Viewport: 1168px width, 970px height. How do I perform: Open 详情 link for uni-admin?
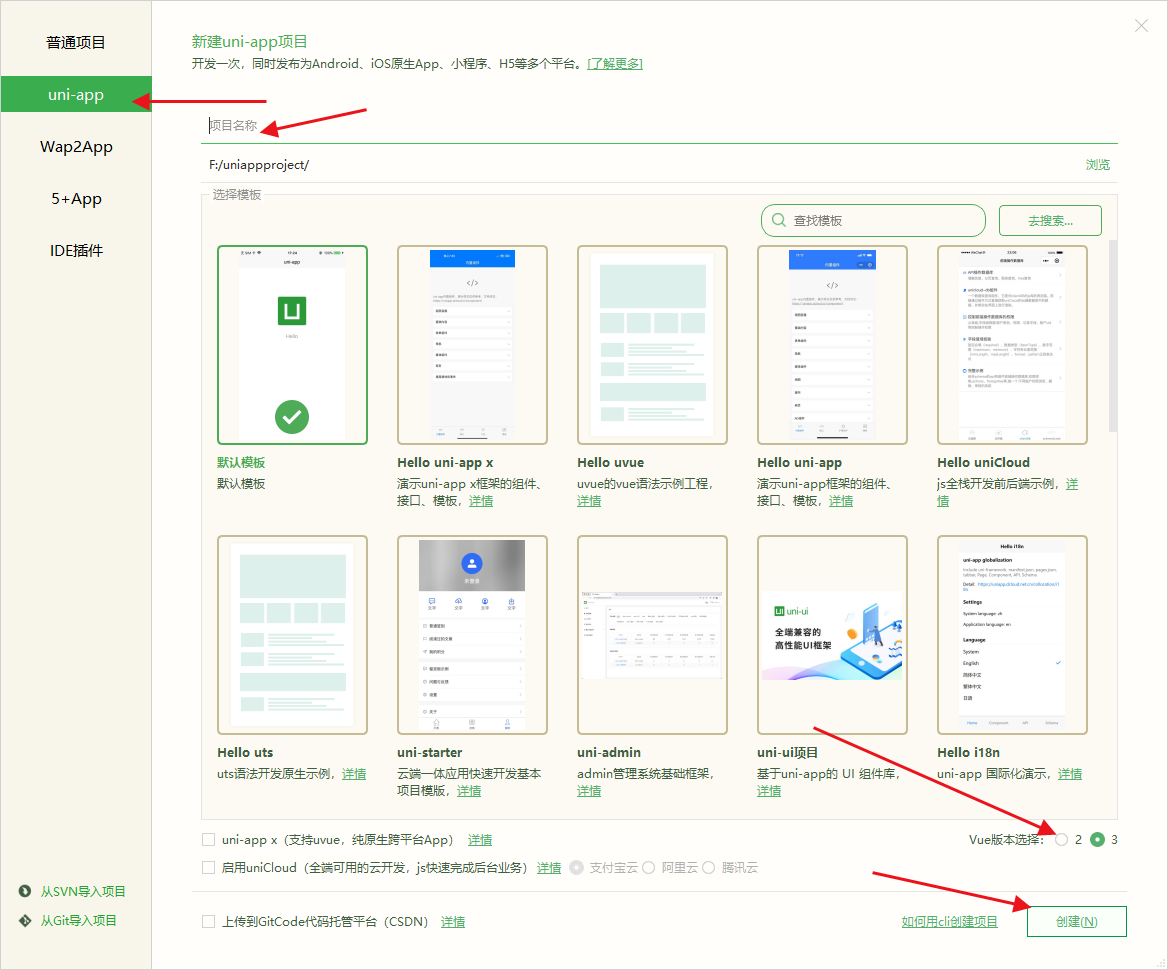point(588,790)
